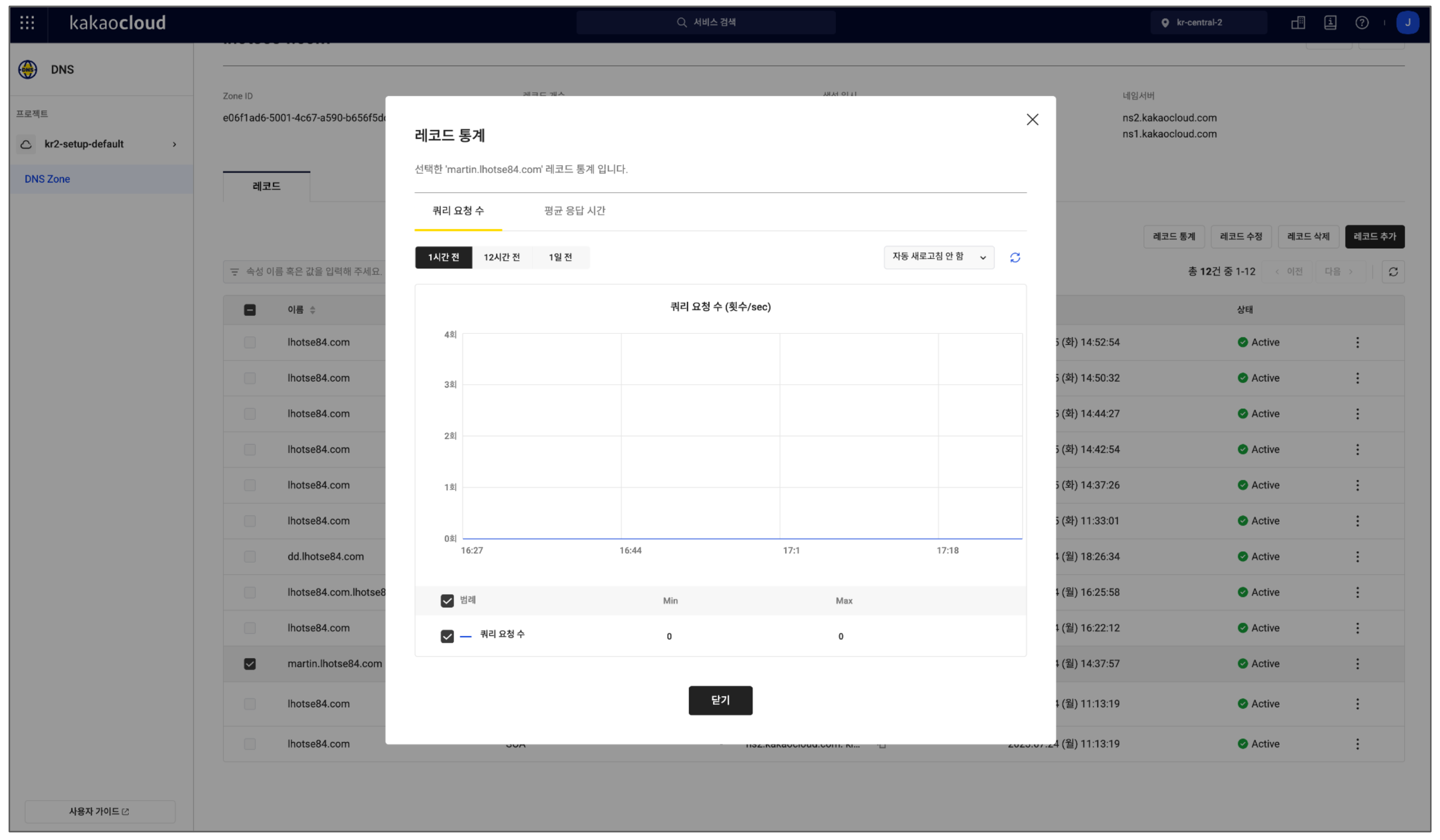The image size is (1440, 840).
Task: Open the 레코드 tab
Action: click(266, 186)
